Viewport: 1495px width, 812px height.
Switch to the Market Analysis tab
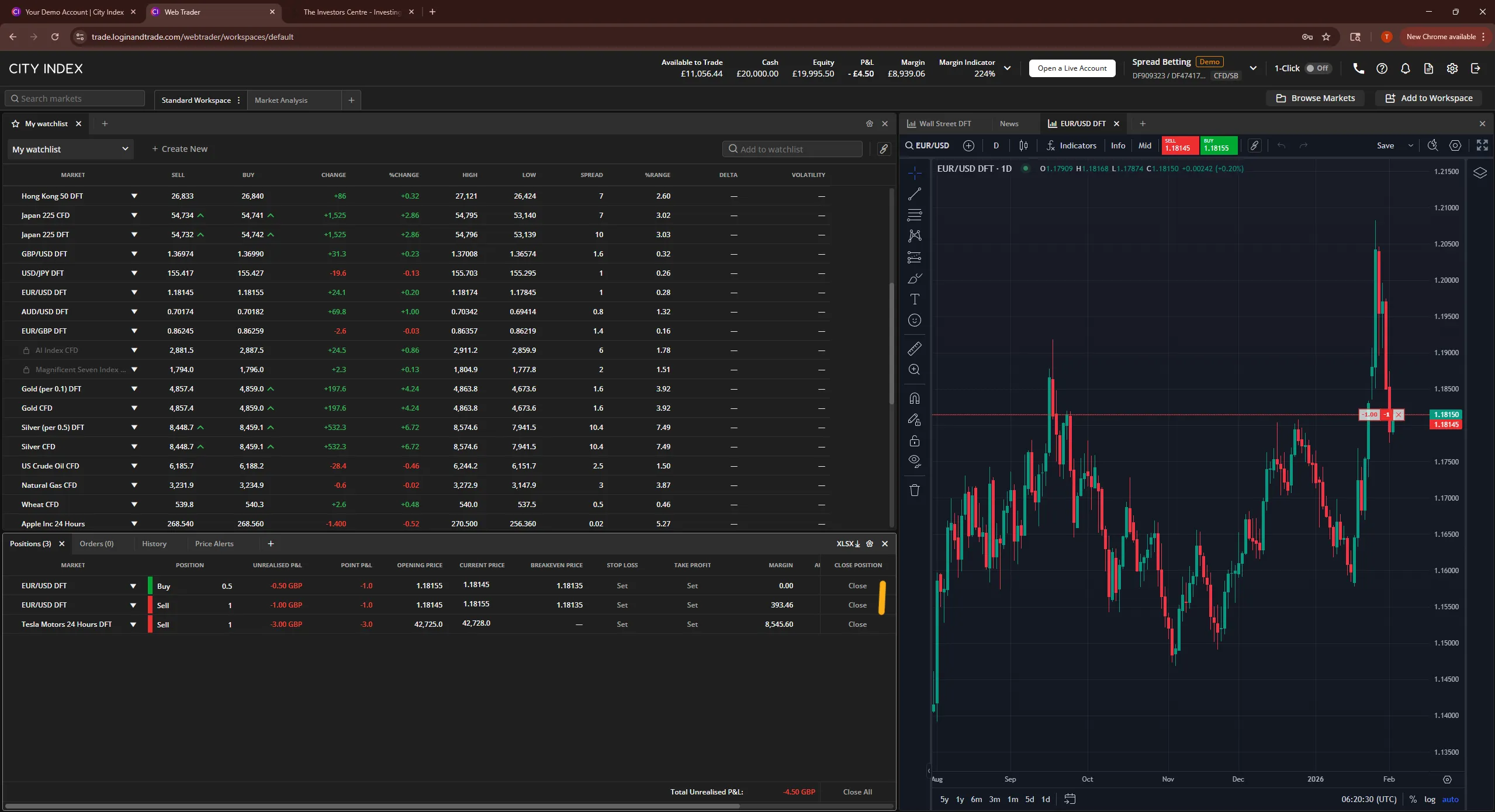click(x=281, y=100)
